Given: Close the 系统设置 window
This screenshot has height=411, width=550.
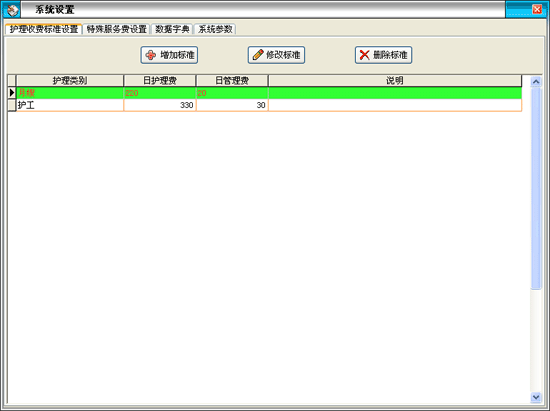Looking at the screenshot, I should pos(537,9).
